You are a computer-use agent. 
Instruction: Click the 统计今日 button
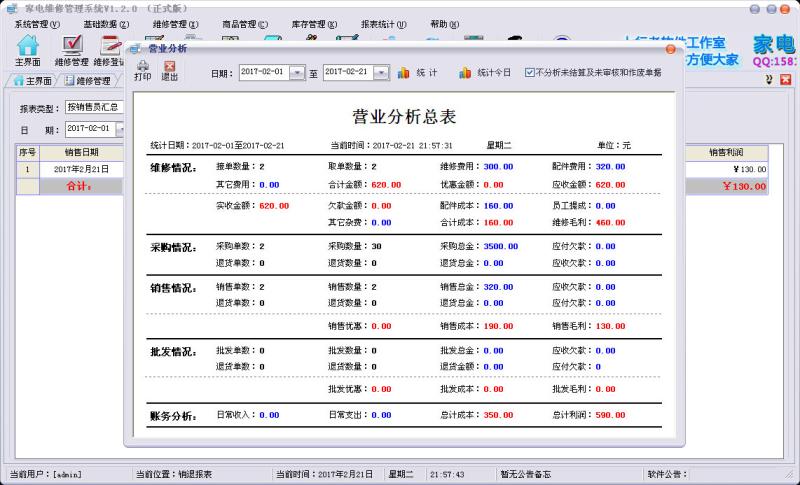(485, 73)
